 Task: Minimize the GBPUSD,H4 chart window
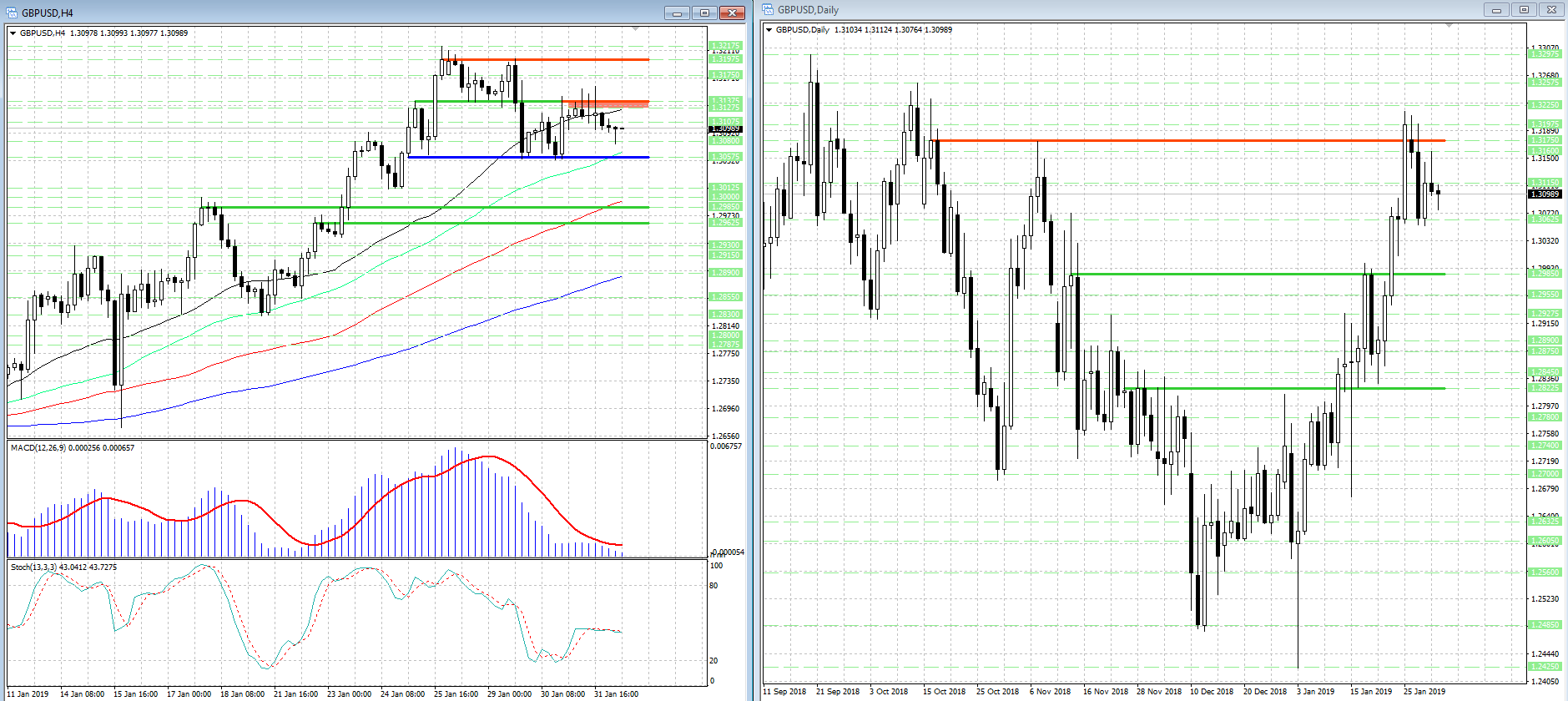pos(677,13)
